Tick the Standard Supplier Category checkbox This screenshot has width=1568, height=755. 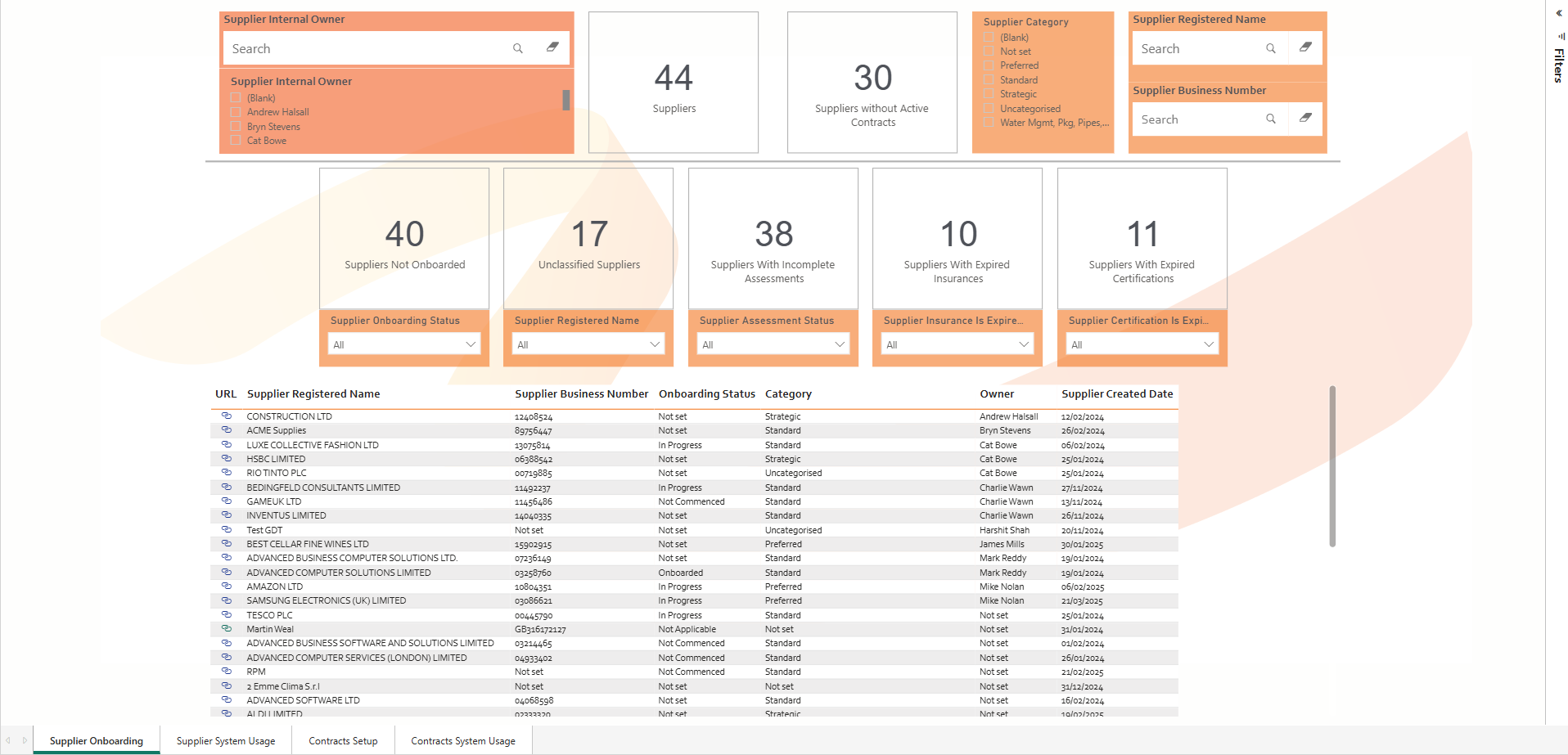[989, 80]
